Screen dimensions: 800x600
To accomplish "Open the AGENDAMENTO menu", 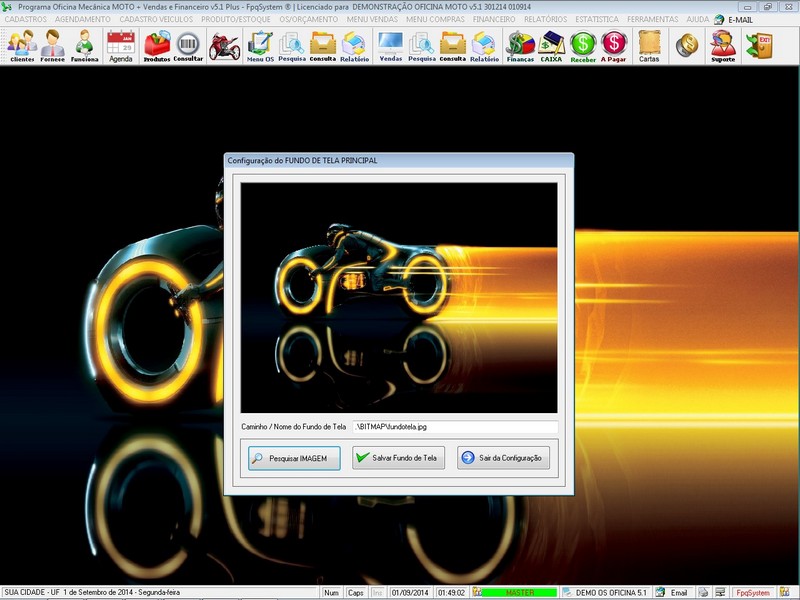I will (x=83, y=19).
